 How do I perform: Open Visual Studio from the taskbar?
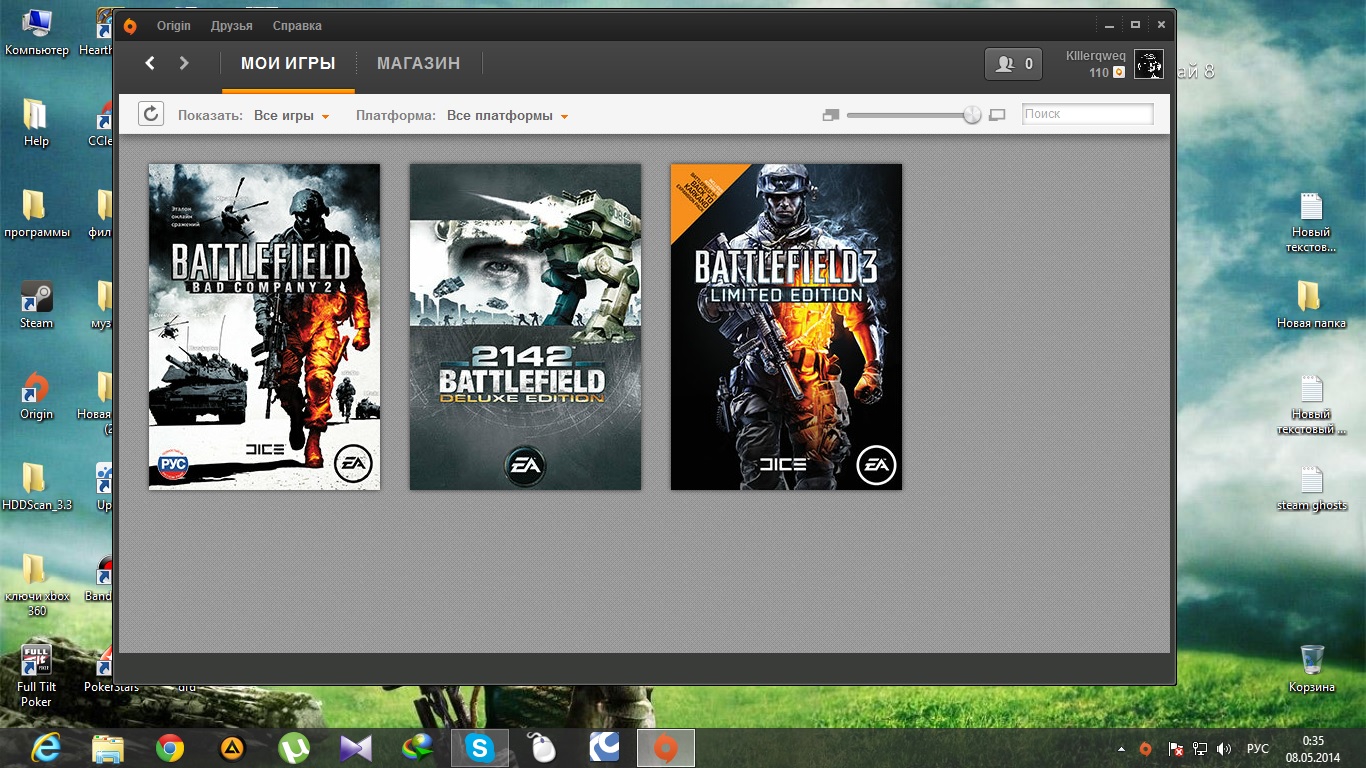coord(356,748)
